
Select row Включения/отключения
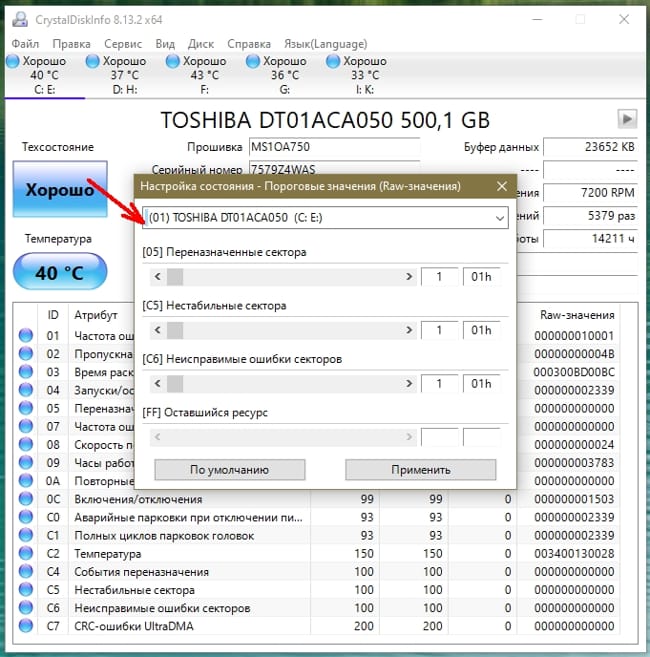(317, 499)
